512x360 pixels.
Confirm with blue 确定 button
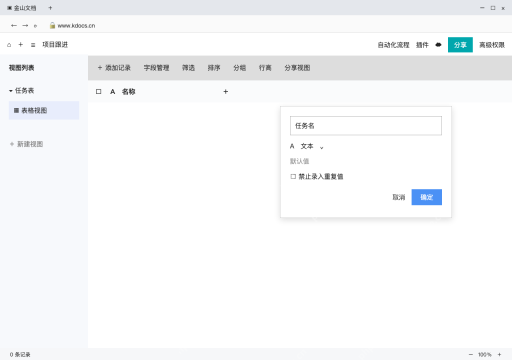427,197
